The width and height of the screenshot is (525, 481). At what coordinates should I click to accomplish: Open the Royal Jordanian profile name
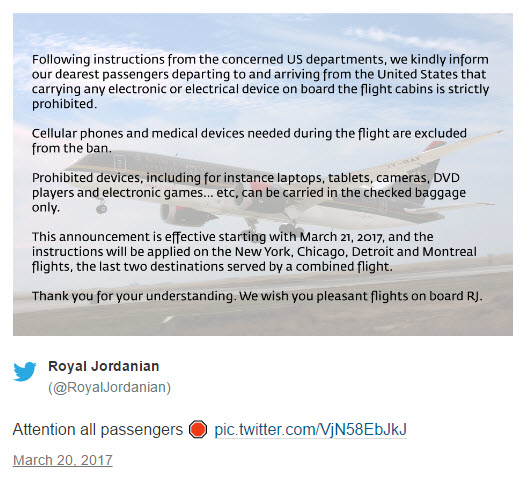(x=103, y=366)
